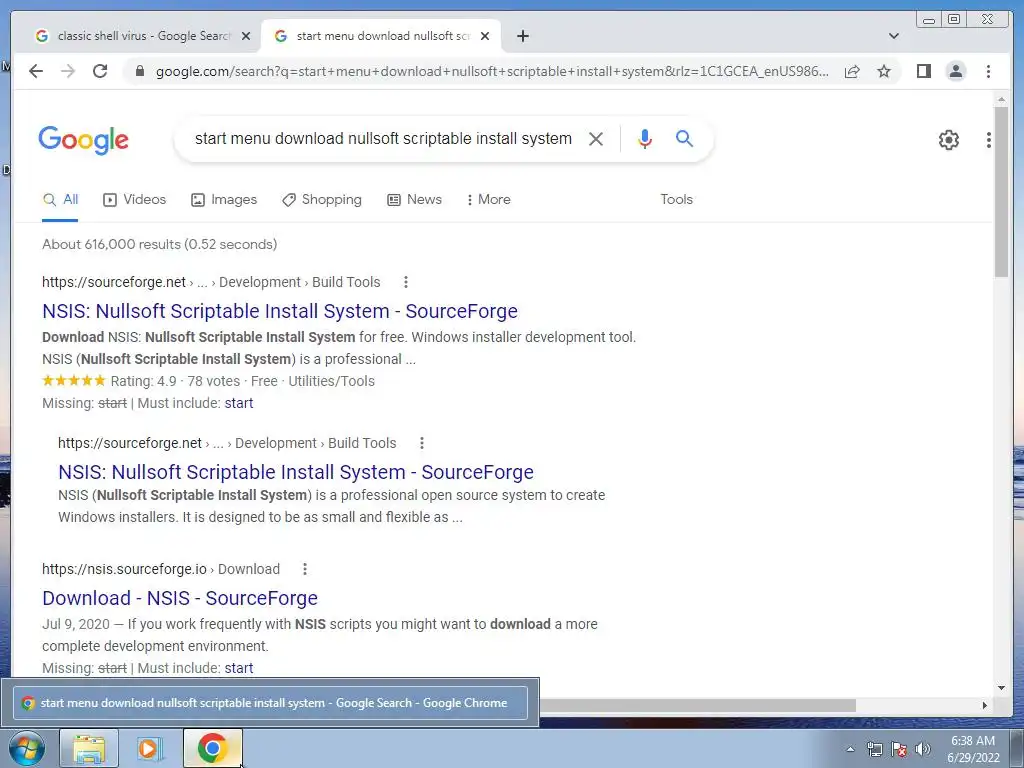The height and width of the screenshot is (768, 1024).
Task: Close the 'start menu download nullsoft' tab
Action: [485, 36]
